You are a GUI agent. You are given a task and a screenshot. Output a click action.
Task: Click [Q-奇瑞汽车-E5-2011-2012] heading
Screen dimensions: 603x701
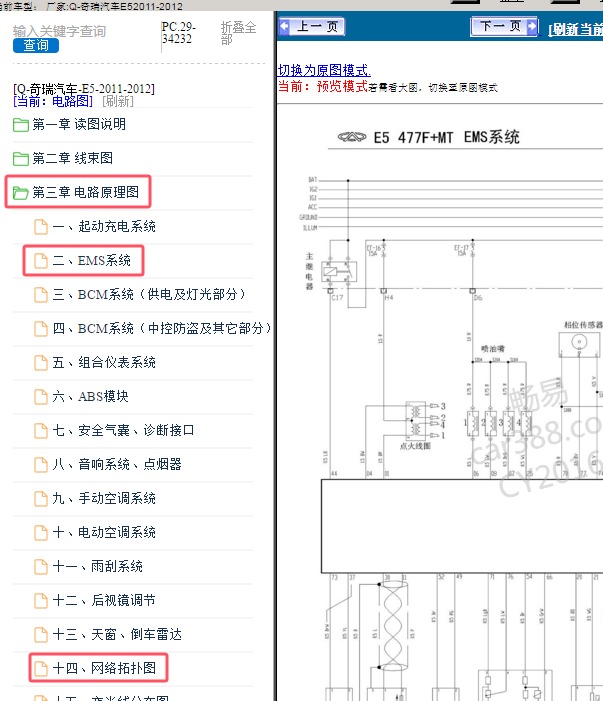84,89
